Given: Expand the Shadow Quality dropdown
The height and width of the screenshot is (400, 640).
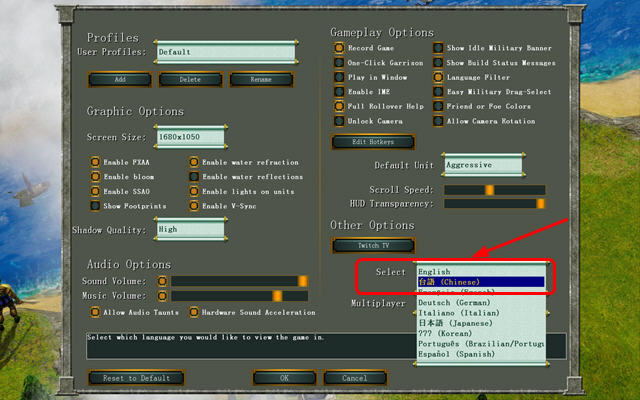Looking at the screenshot, I should [191, 229].
